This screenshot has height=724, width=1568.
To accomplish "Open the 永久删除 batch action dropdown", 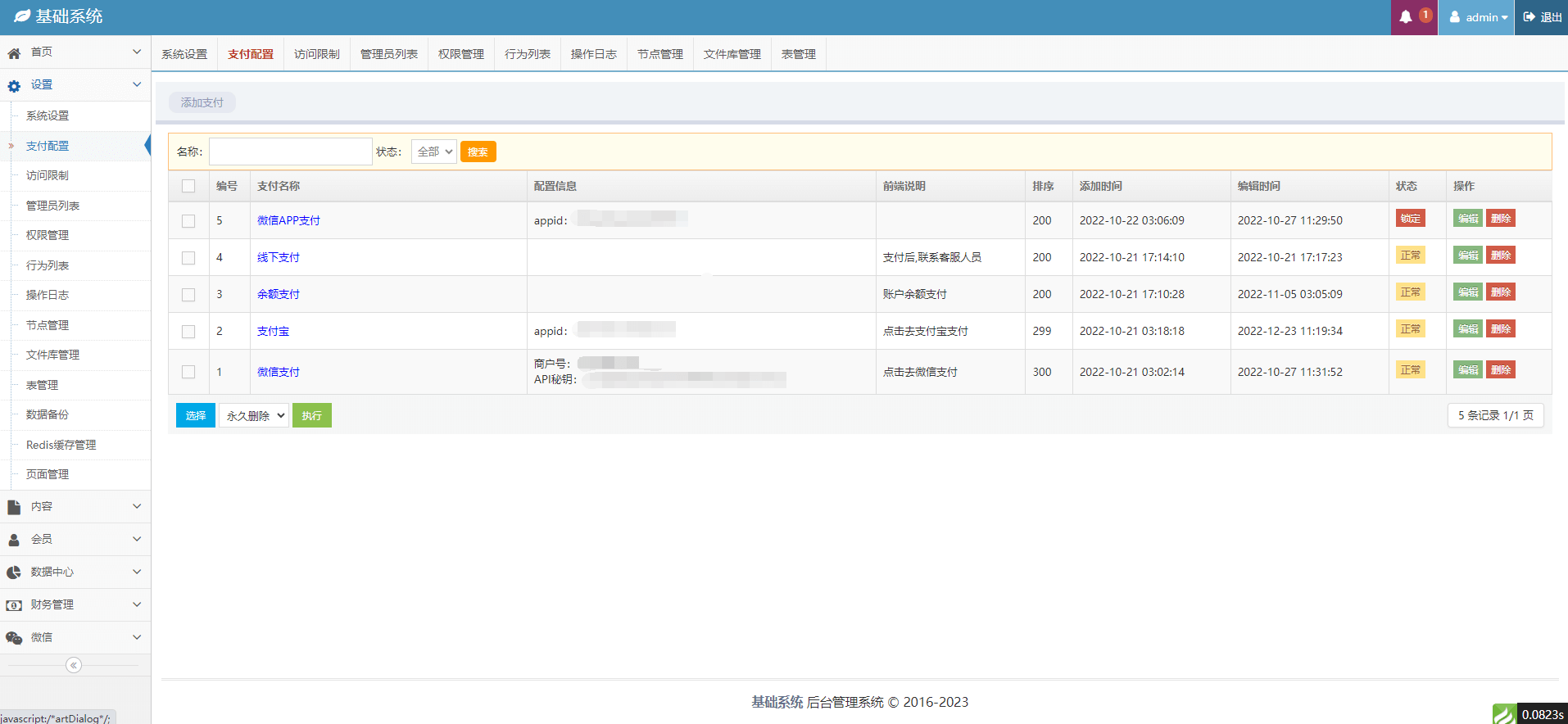I will pos(254,416).
